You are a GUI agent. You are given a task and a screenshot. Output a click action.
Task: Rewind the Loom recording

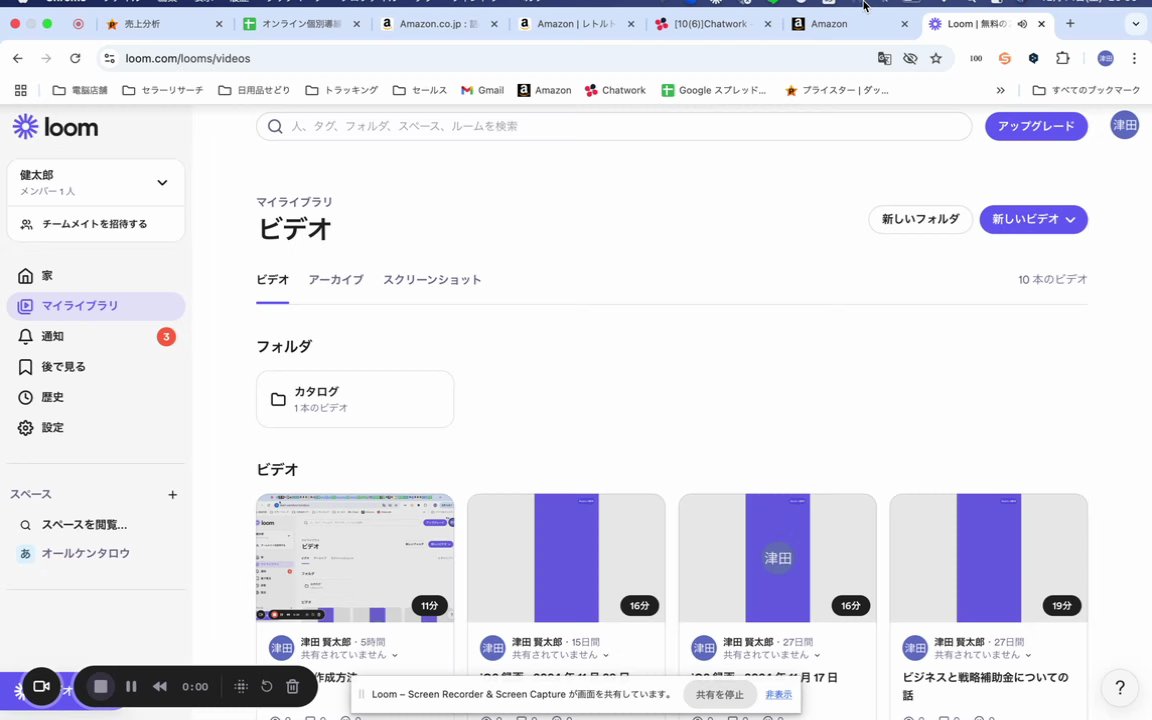(x=159, y=686)
